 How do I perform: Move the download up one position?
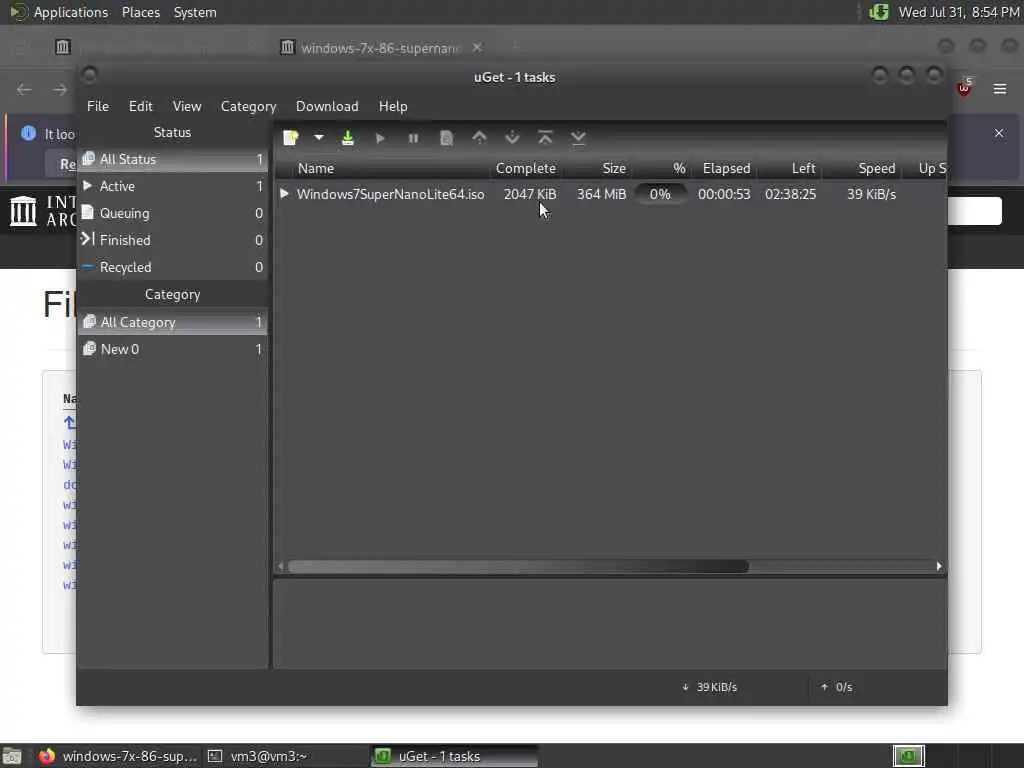[x=479, y=138]
